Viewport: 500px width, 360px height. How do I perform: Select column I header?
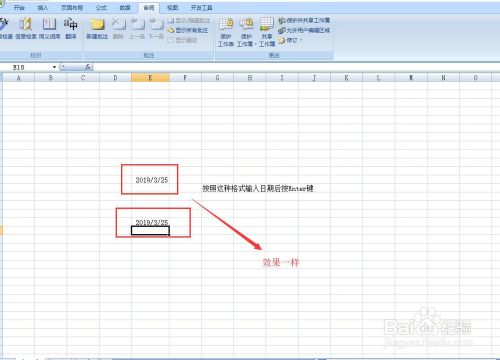click(x=282, y=78)
